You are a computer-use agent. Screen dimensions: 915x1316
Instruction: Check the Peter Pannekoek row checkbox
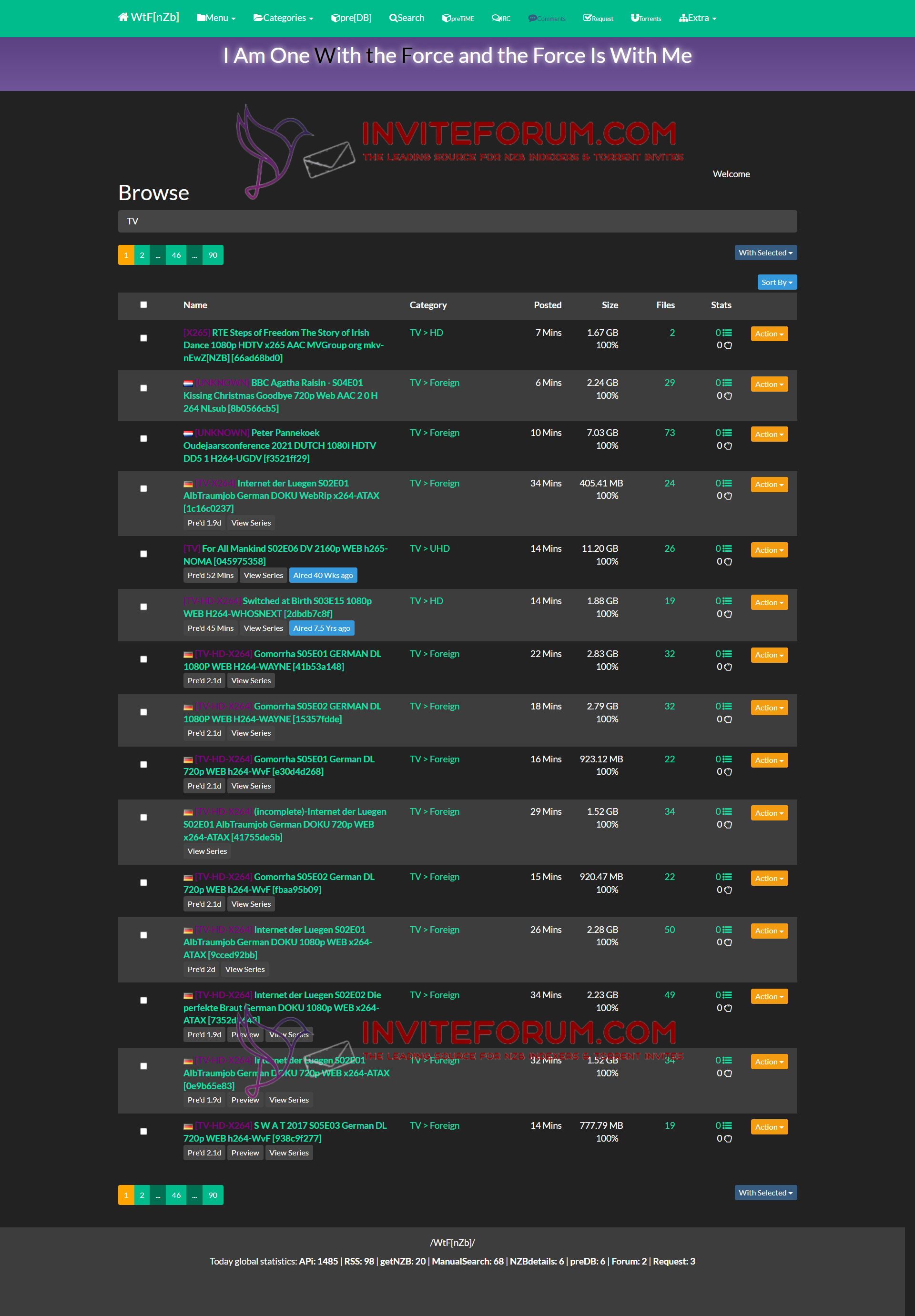tap(144, 438)
